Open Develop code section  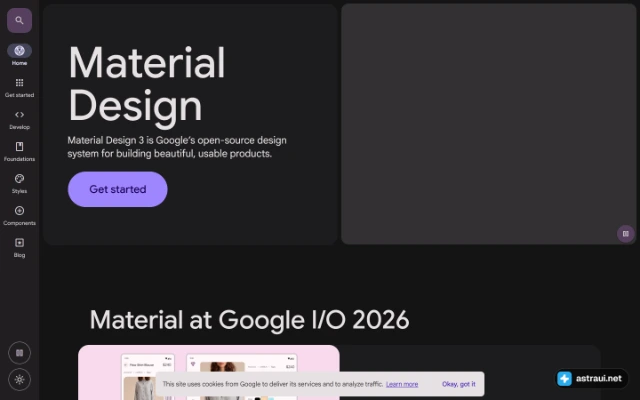(x=19, y=120)
